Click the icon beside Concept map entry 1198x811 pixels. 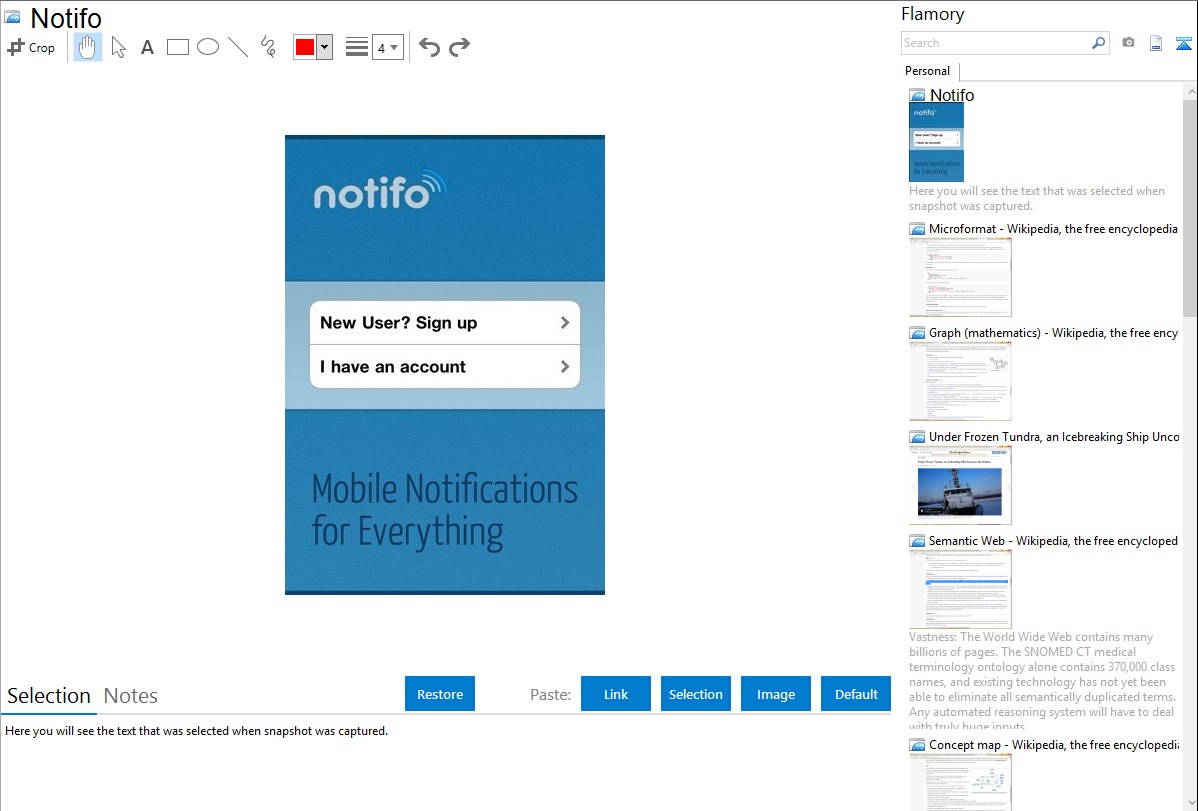[917, 744]
